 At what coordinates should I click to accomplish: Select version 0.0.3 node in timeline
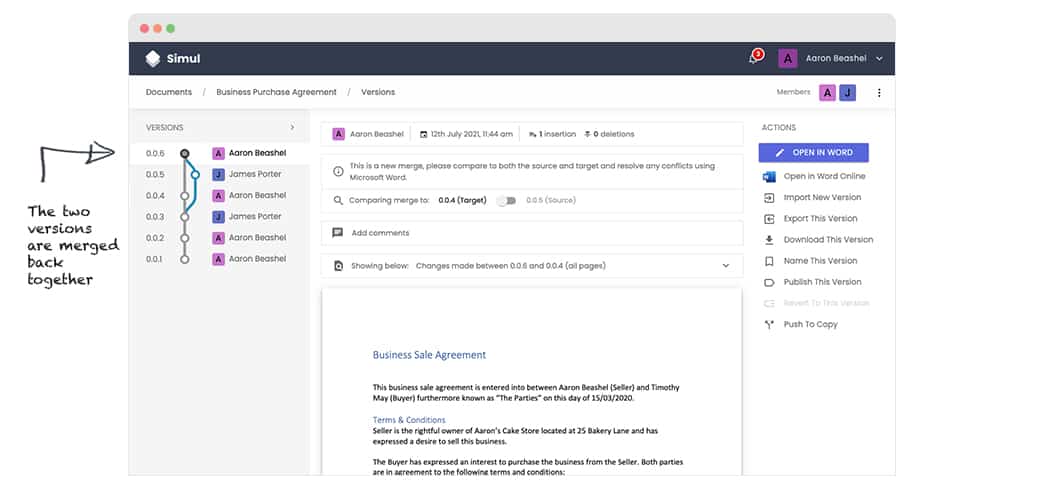click(x=184, y=217)
